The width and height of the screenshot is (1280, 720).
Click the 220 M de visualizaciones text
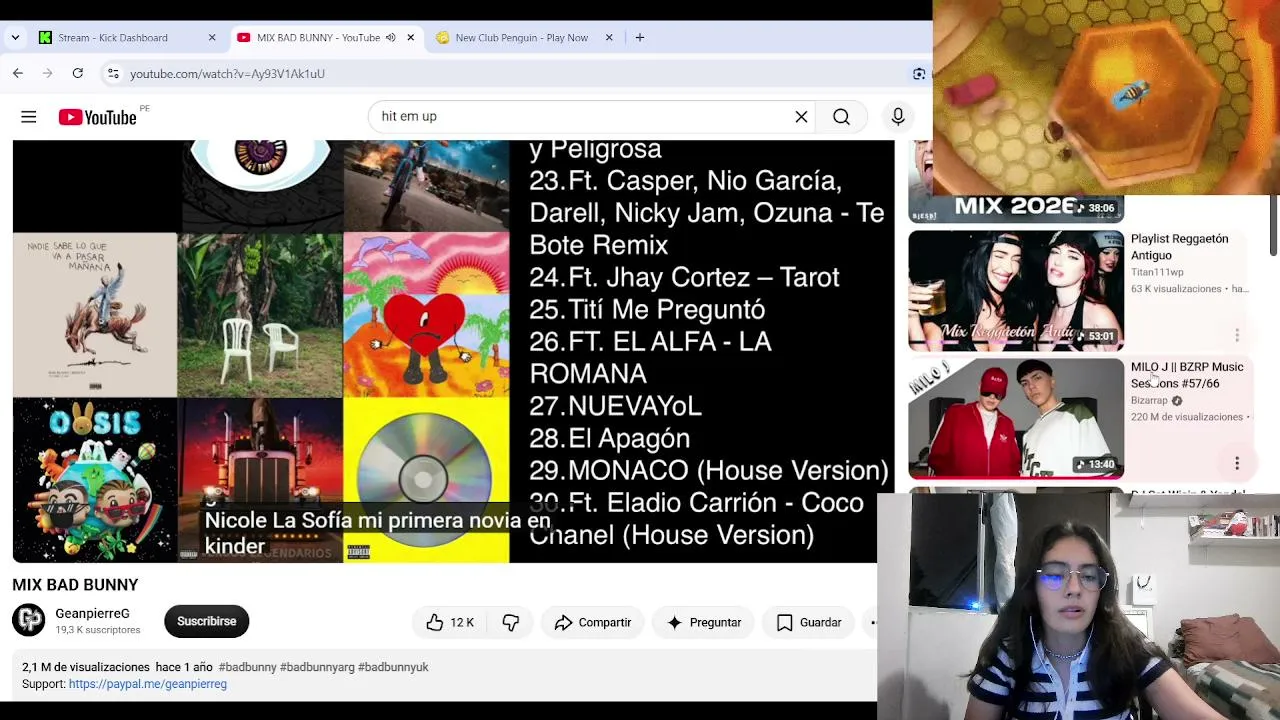(1187, 417)
